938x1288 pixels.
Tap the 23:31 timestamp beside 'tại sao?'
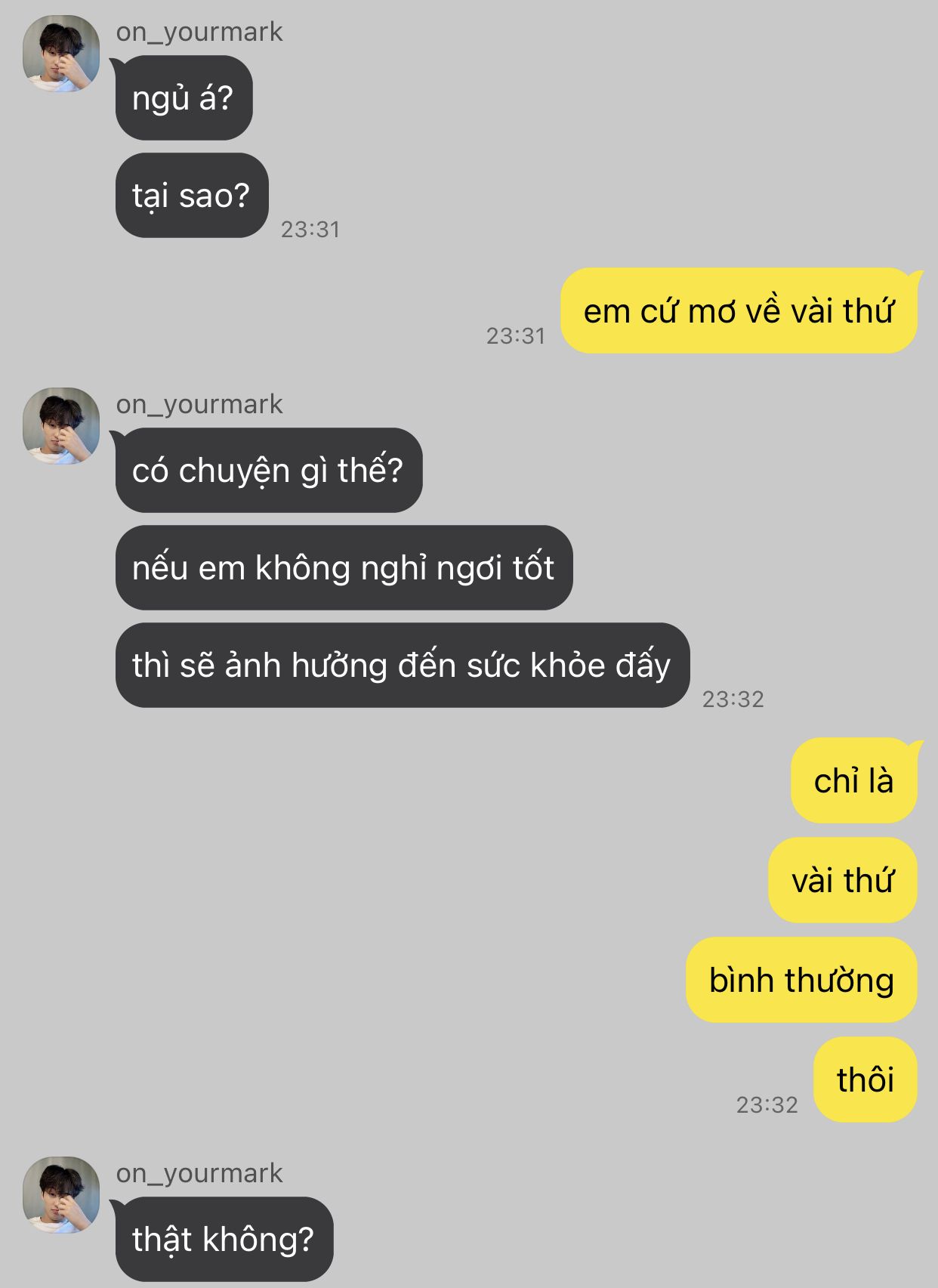click(310, 229)
